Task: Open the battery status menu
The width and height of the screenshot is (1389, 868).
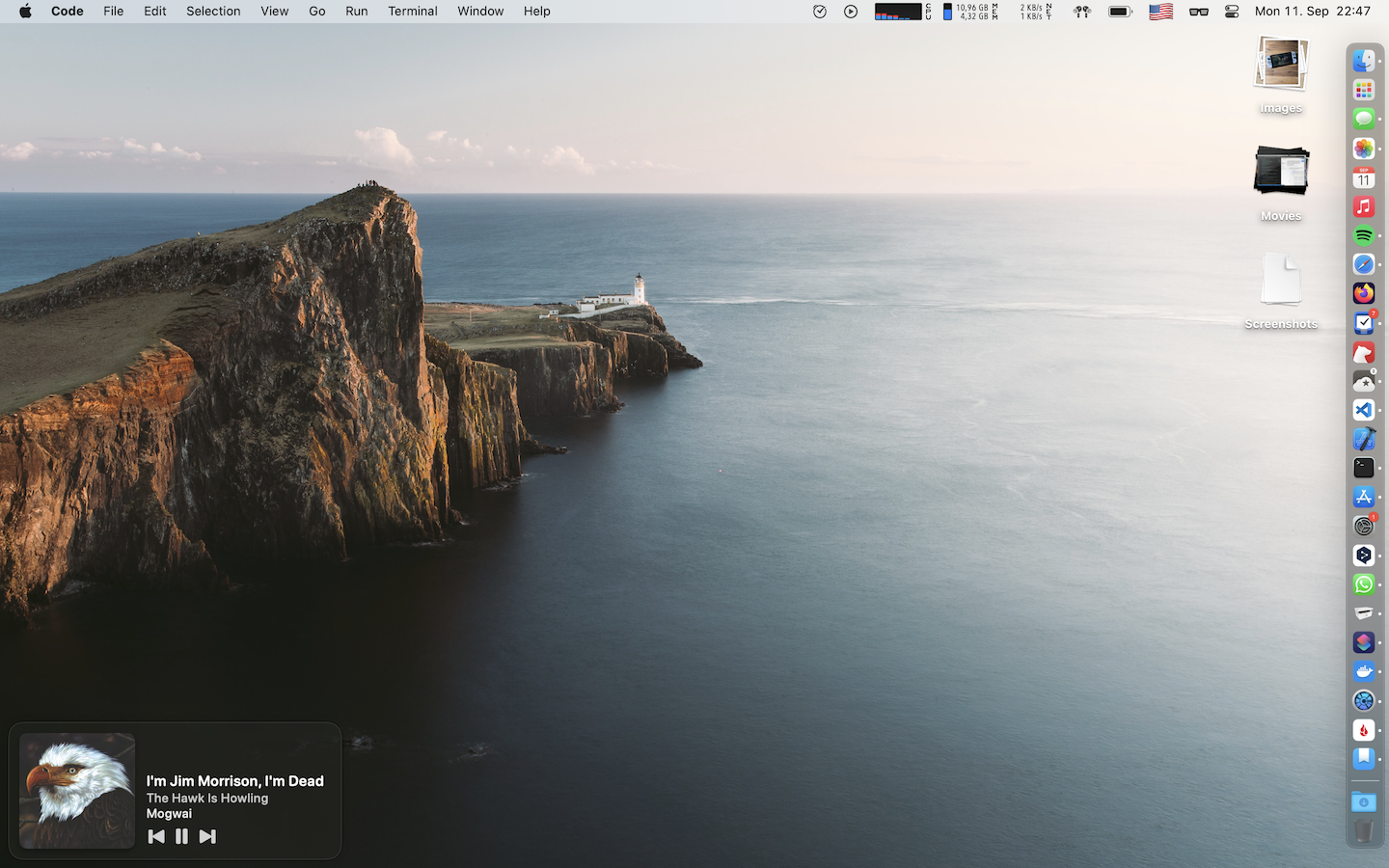Action: pyautogui.click(x=1119, y=11)
